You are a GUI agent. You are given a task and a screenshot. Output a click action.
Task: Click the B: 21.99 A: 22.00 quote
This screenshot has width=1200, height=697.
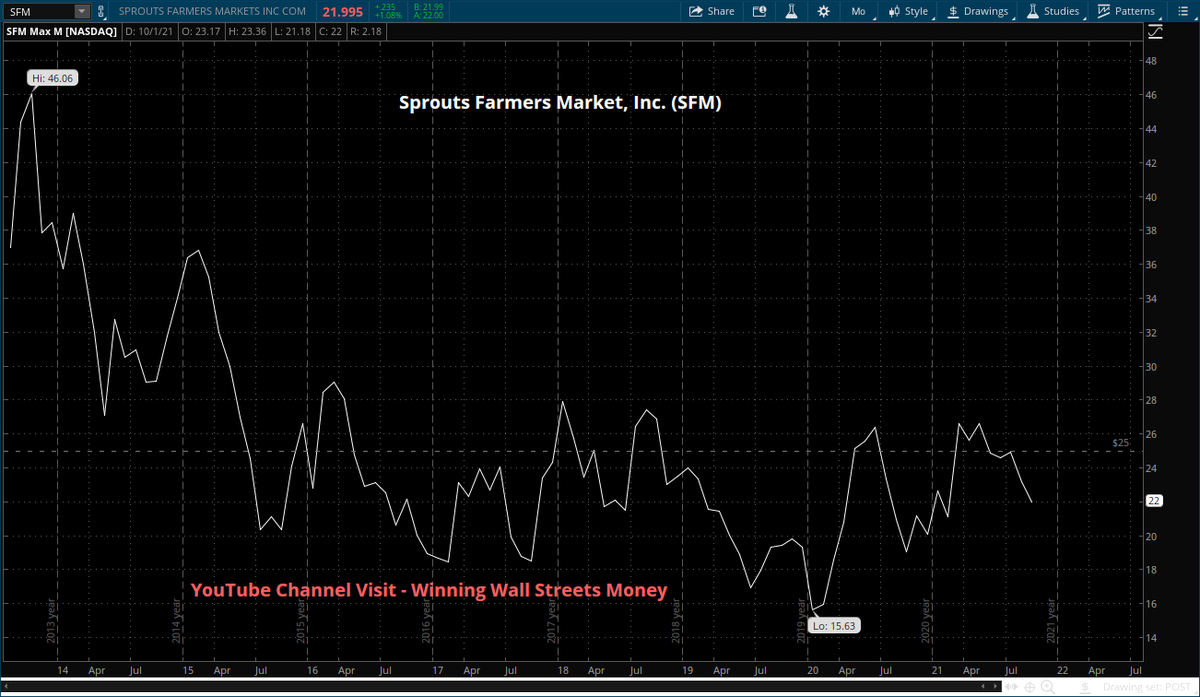(428, 11)
